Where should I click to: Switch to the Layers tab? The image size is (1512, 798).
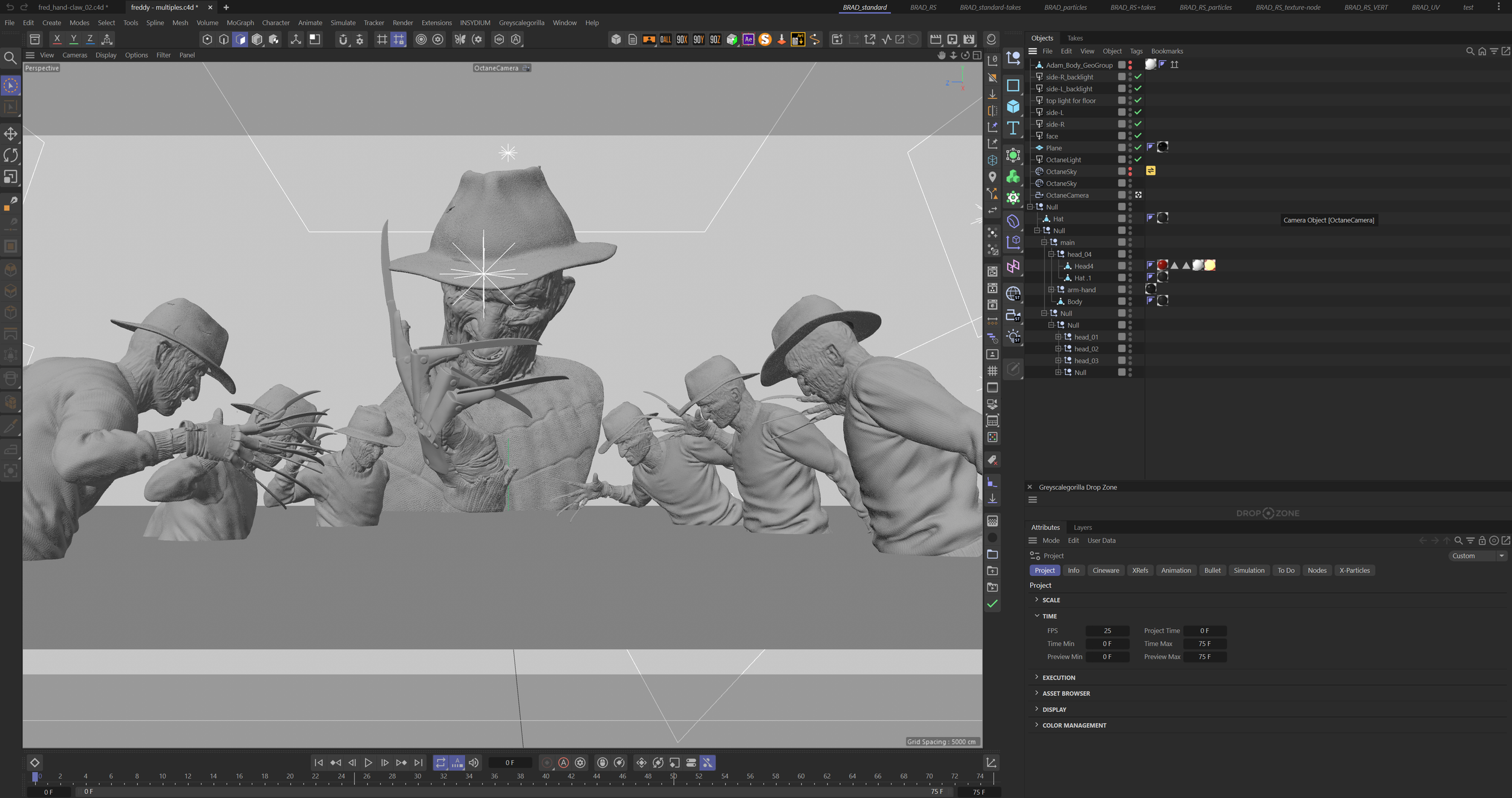pyautogui.click(x=1083, y=528)
